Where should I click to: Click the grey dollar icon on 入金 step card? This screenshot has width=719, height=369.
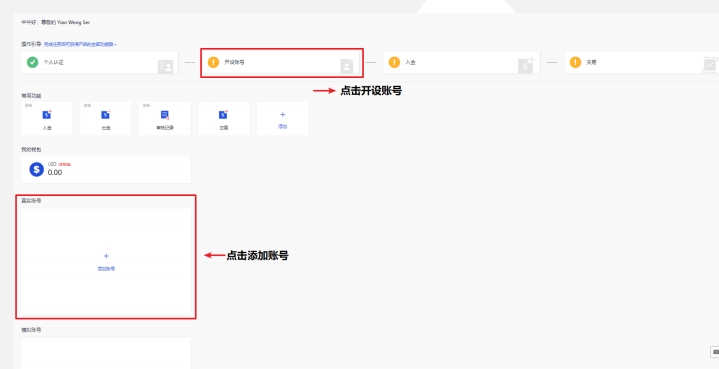(526, 65)
